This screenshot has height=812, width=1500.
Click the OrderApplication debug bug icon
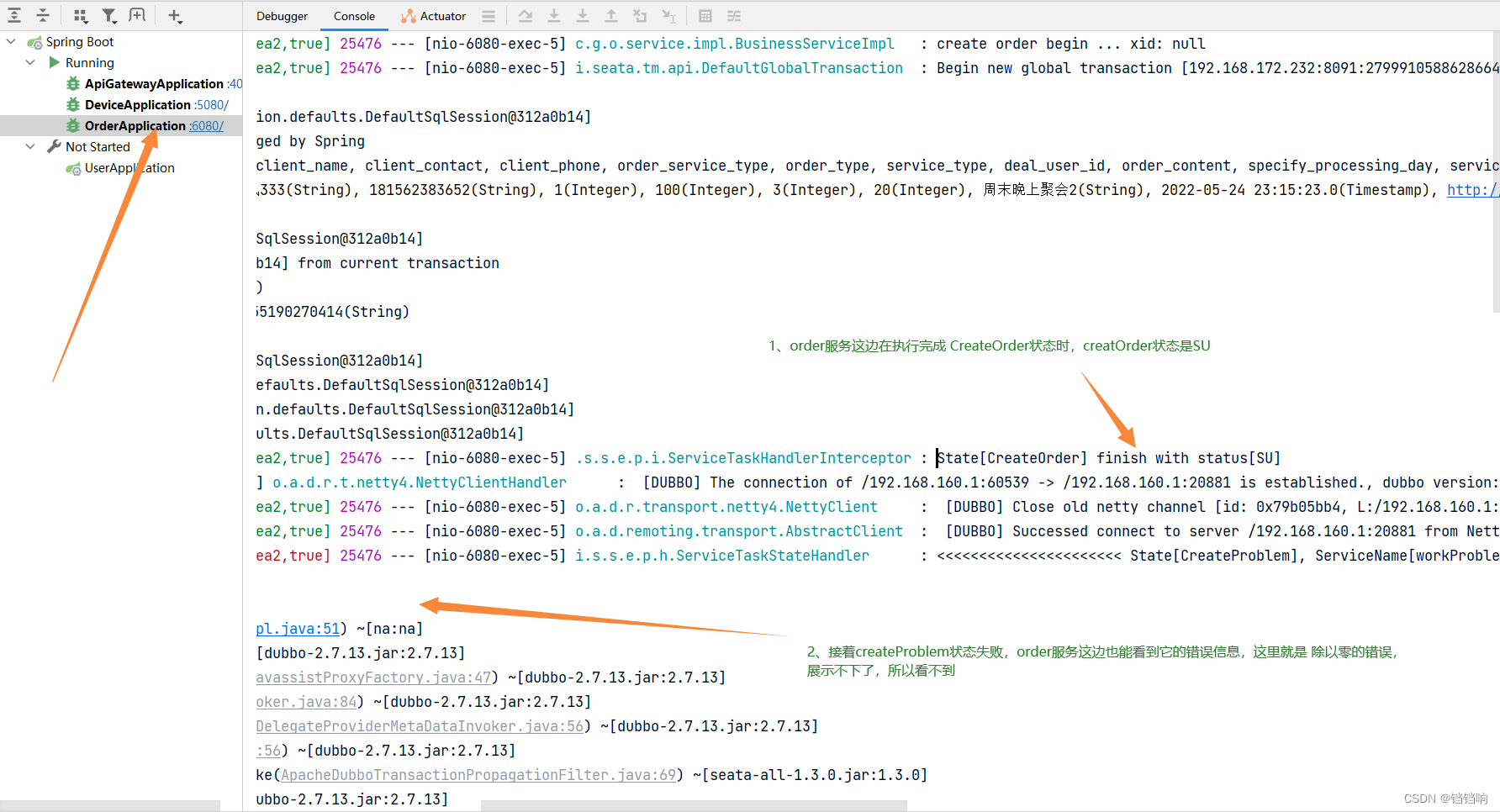pyautogui.click(x=73, y=126)
